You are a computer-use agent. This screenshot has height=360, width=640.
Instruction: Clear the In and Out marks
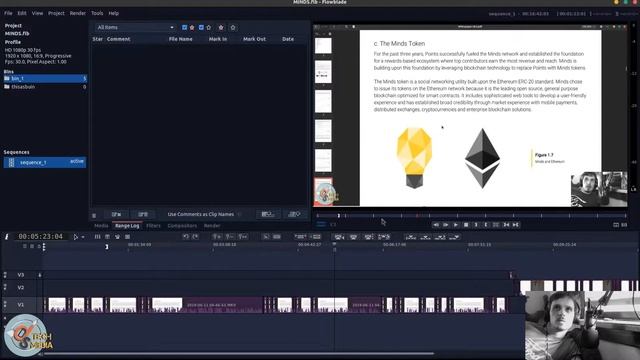[x=496, y=225]
